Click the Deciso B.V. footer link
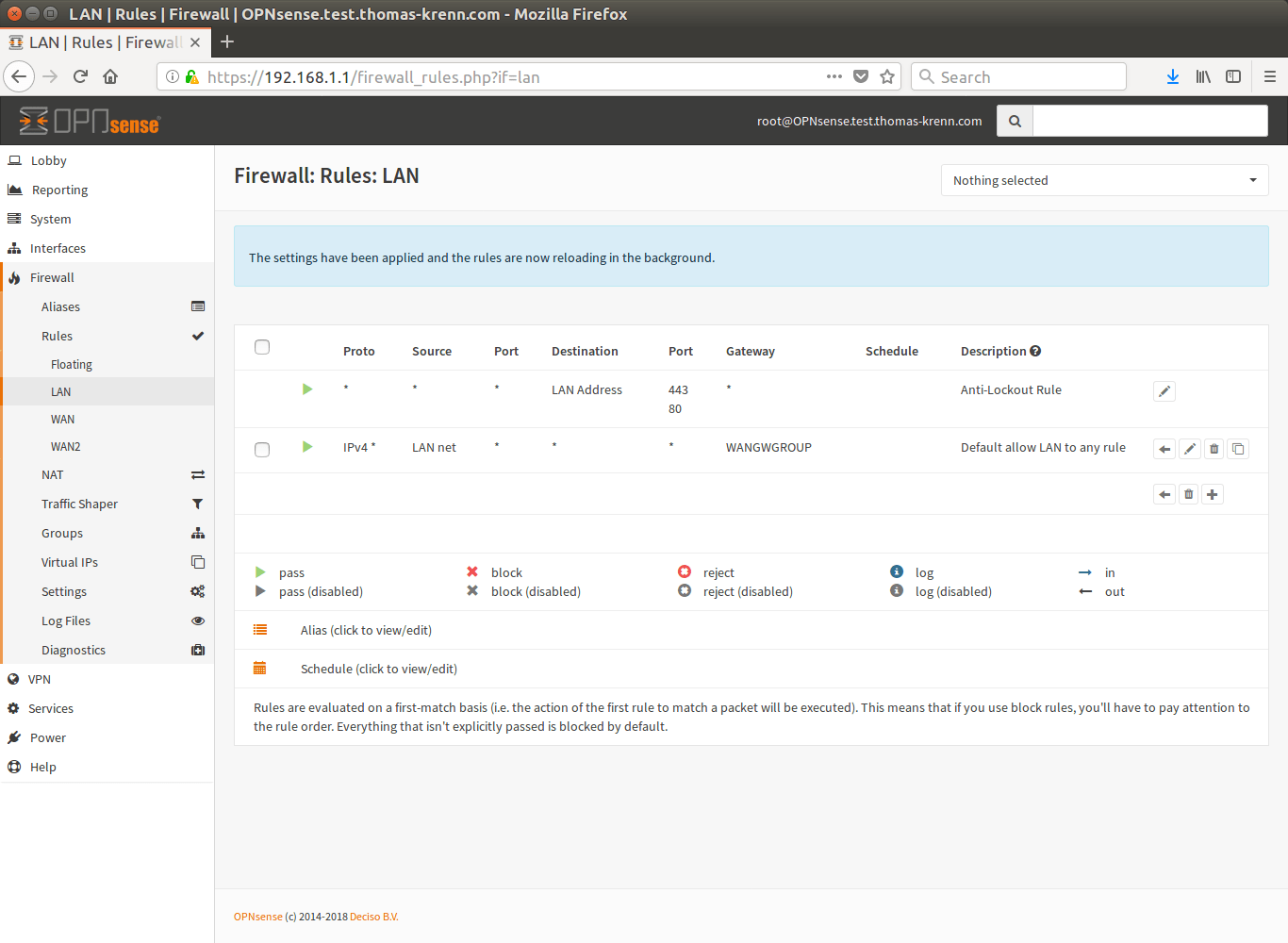The width and height of the screenshot is (1288, 943). point(373,917)
